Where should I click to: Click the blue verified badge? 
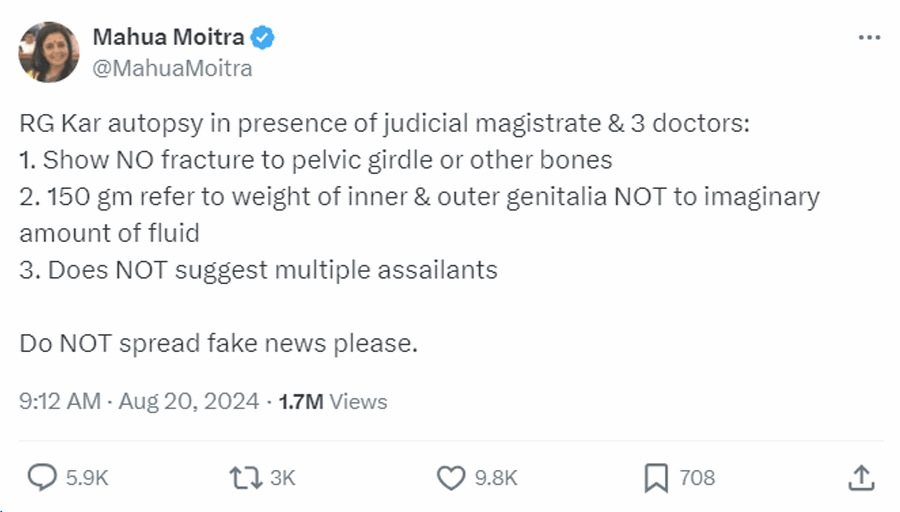(x=264, y=38)
